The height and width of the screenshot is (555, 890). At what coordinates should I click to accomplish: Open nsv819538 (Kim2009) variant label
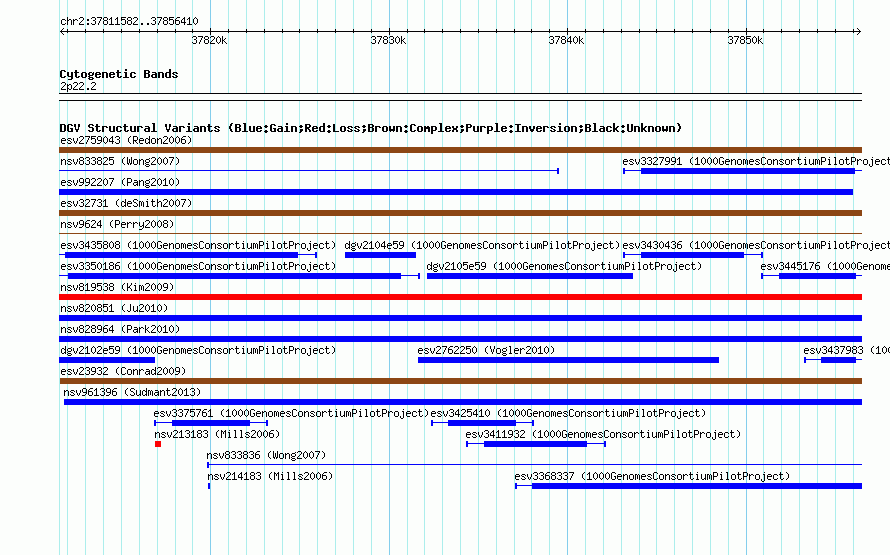coord(117,287)
